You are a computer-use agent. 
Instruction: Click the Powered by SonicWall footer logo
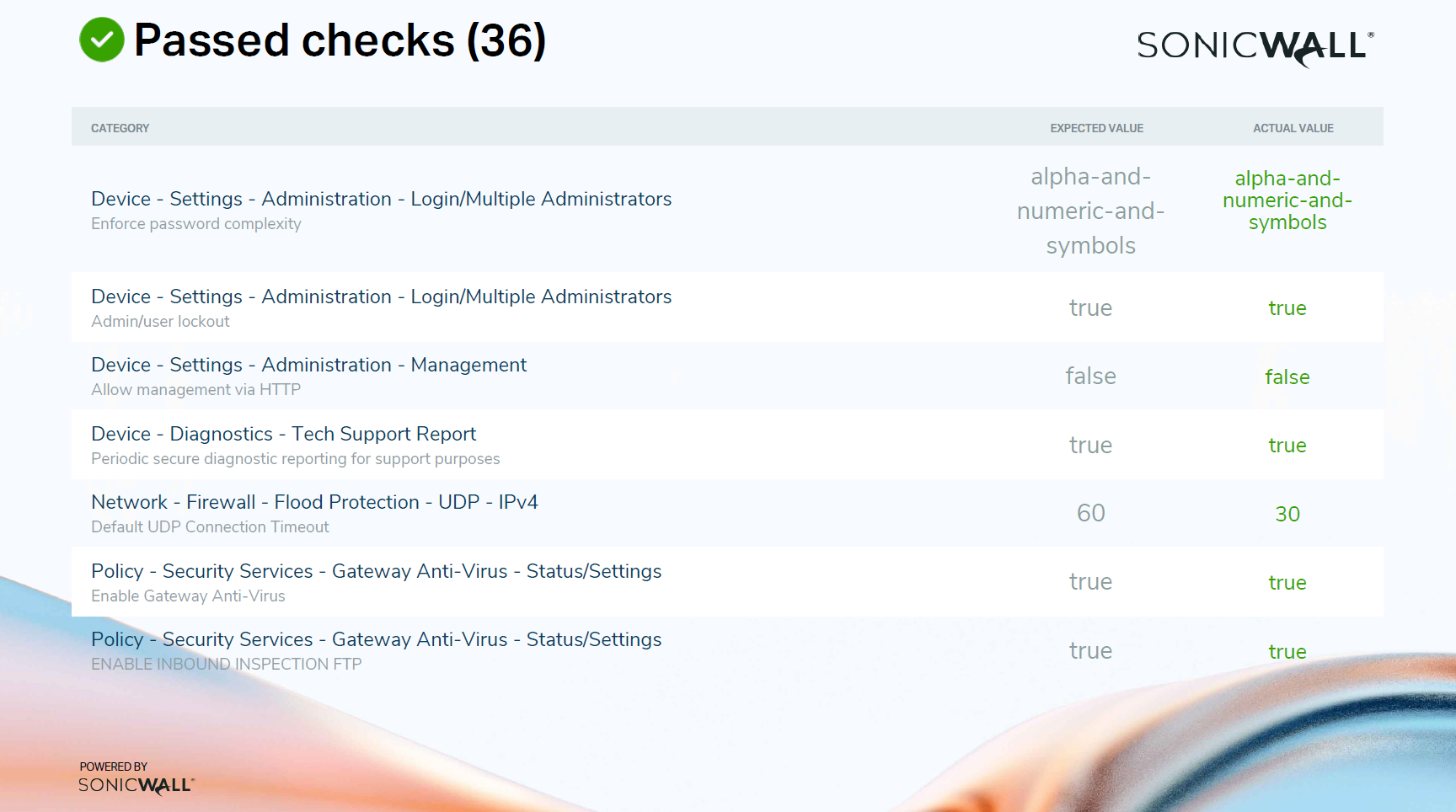pos(136,778)
